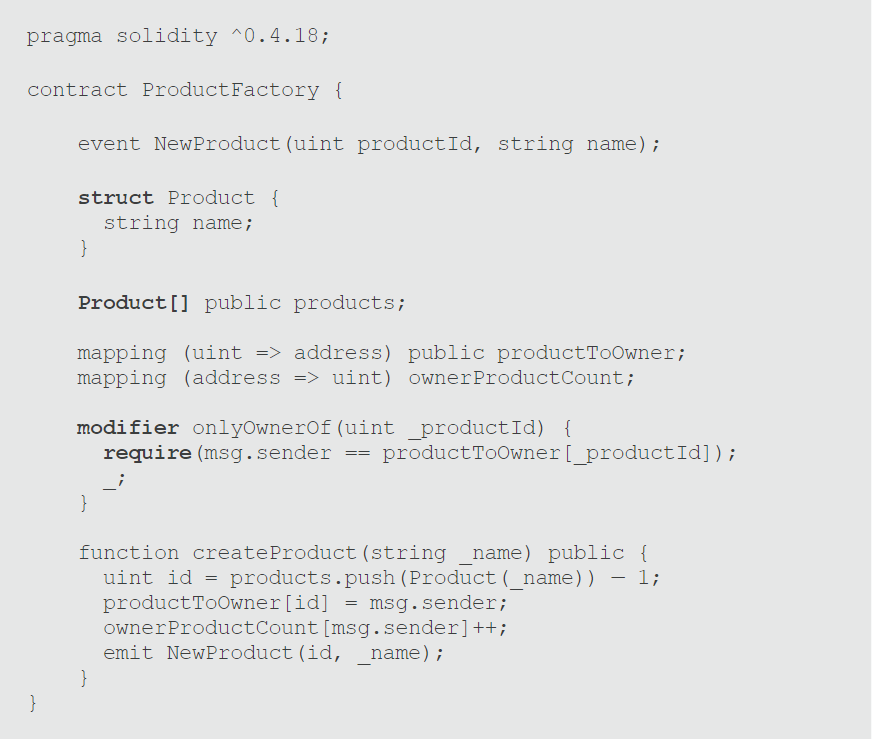Click the ProductFactory contract name

230,90
